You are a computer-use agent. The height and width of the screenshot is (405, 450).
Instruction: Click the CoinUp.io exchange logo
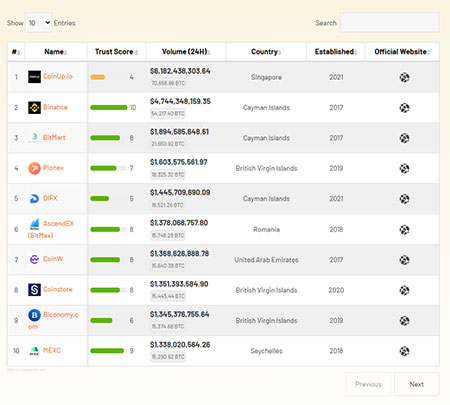(34, 77)
